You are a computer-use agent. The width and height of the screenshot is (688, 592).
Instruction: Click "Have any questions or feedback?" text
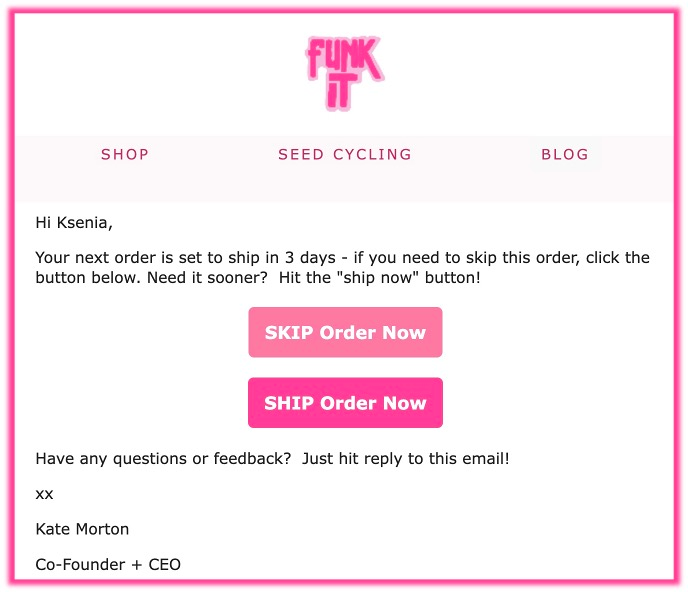click(x=163, y=459)
